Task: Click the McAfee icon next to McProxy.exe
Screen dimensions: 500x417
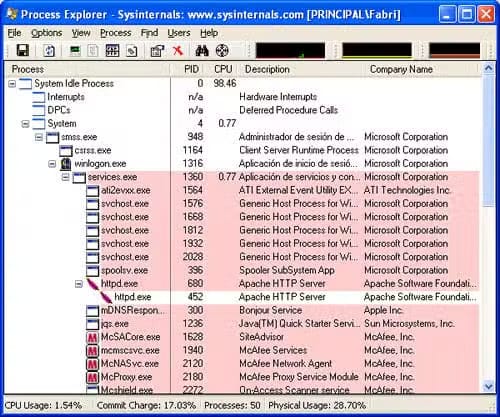Action: click(x=92, y=377)
